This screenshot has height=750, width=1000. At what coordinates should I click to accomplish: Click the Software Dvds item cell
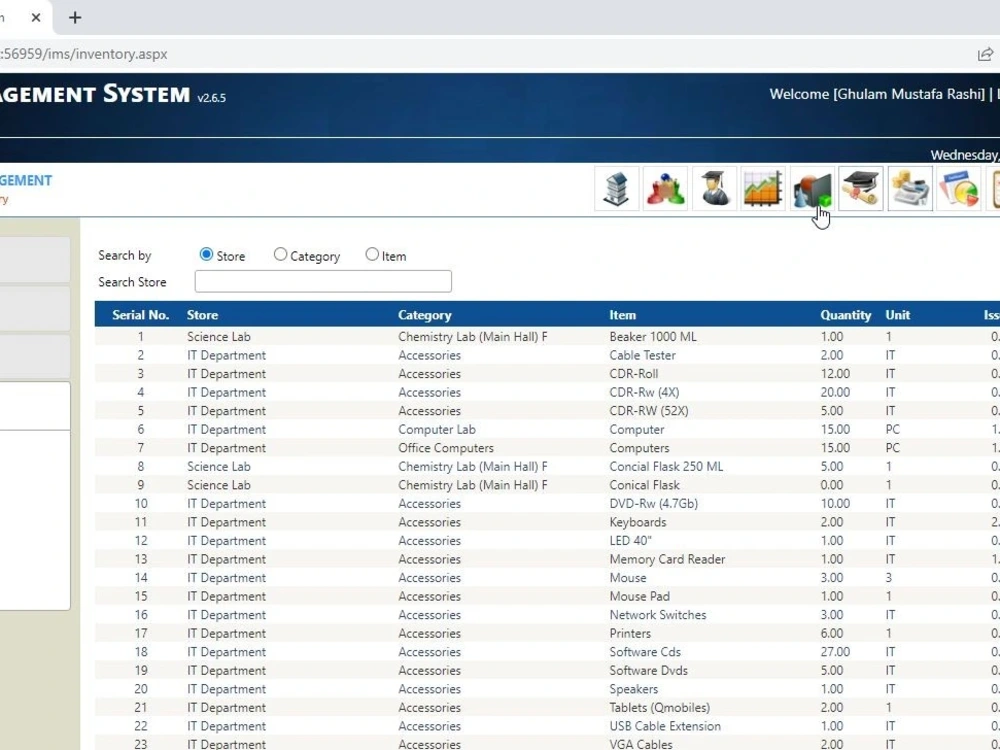point(648,670)
